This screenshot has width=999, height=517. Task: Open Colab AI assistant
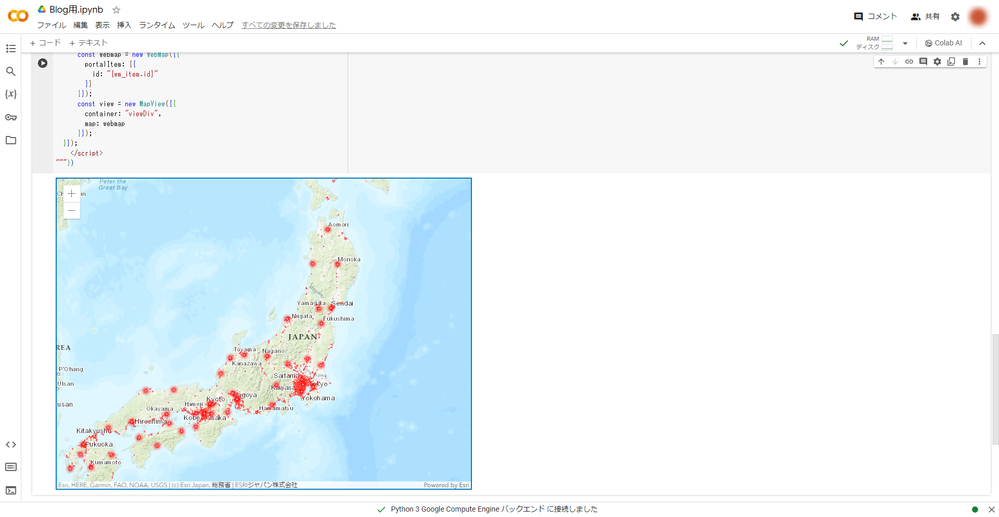pyautogui.click(x=944, y=43)
